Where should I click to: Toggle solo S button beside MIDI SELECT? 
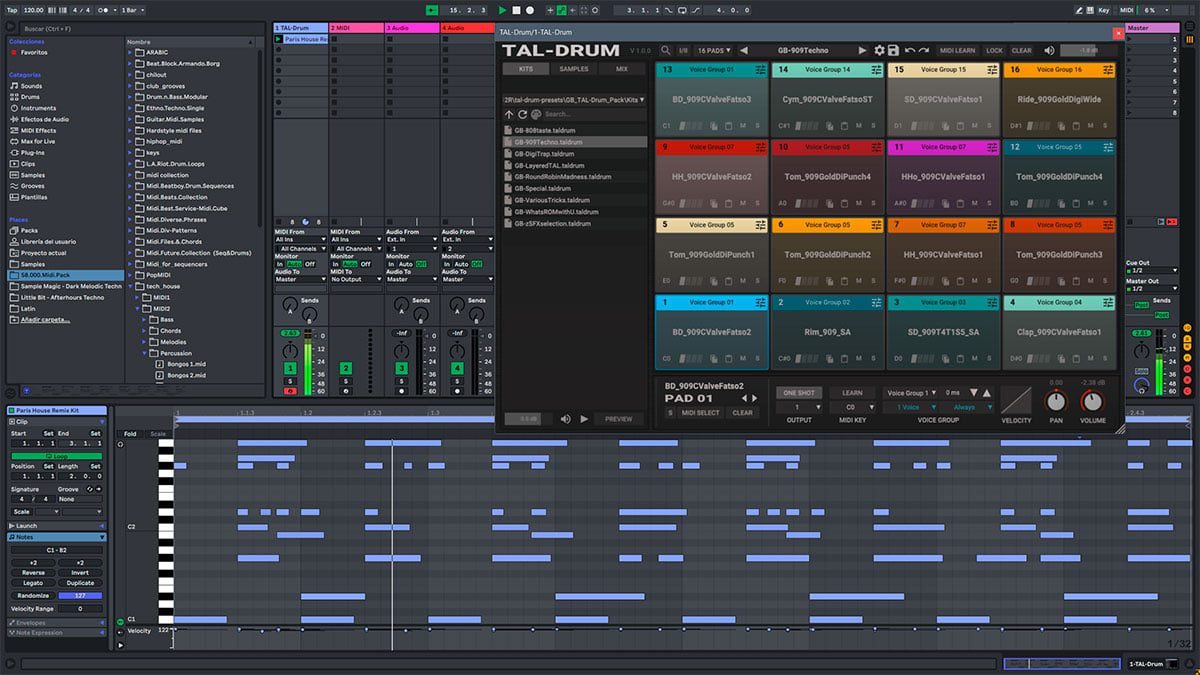[670, 412]
